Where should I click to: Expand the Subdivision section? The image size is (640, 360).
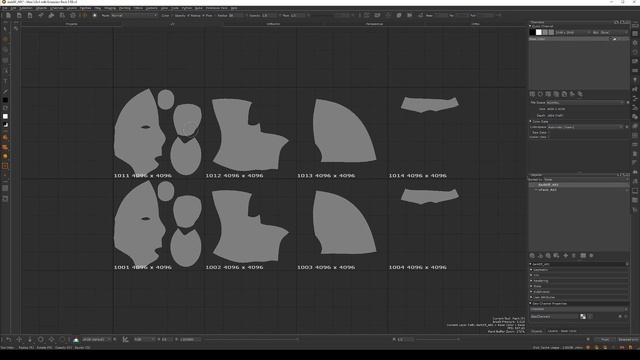tap(531, 291)
